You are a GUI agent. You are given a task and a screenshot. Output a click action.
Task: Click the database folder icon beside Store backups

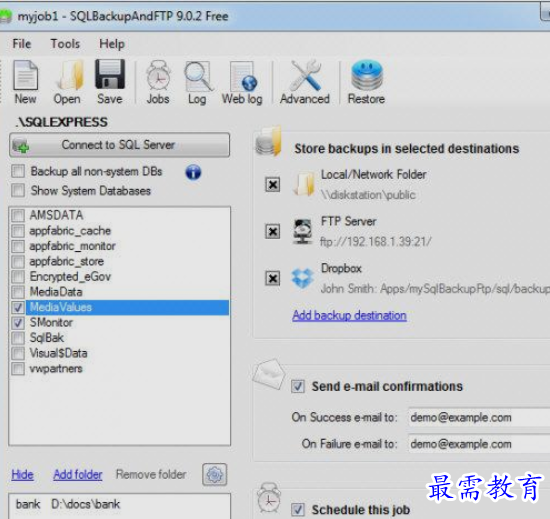pos(269,142)
